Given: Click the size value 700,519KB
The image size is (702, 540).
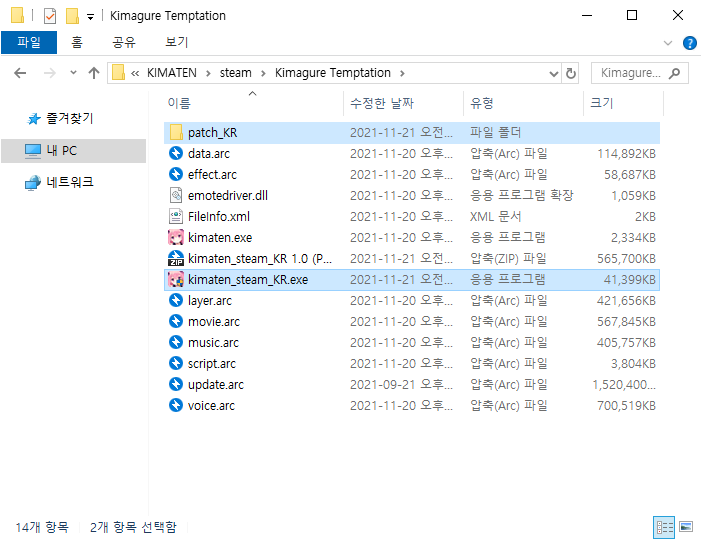Looking at the screenshot, I should pyautogui.click(x=626, y=406).
